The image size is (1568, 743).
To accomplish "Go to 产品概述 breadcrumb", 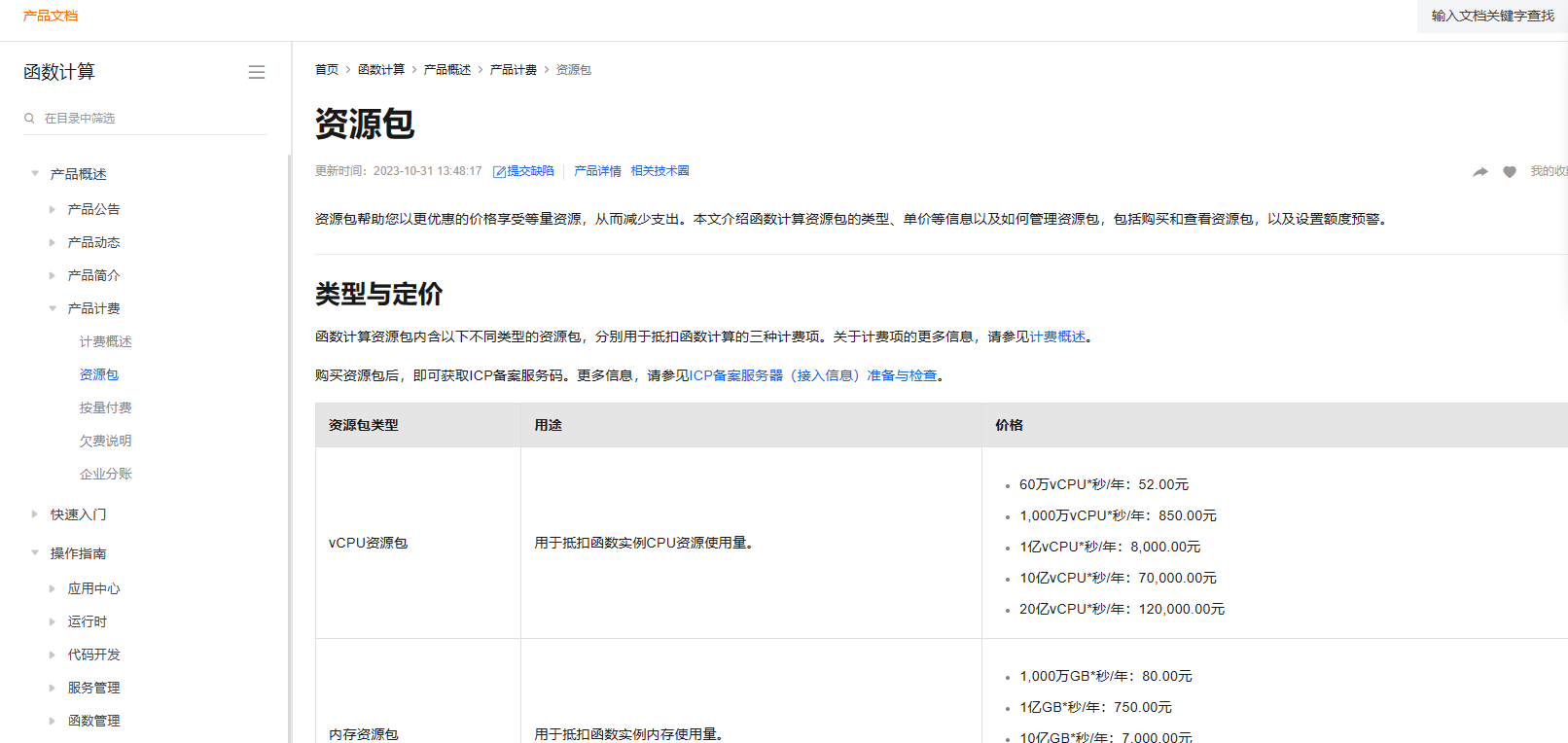I will pyautogui.click(x=447, y=70).
